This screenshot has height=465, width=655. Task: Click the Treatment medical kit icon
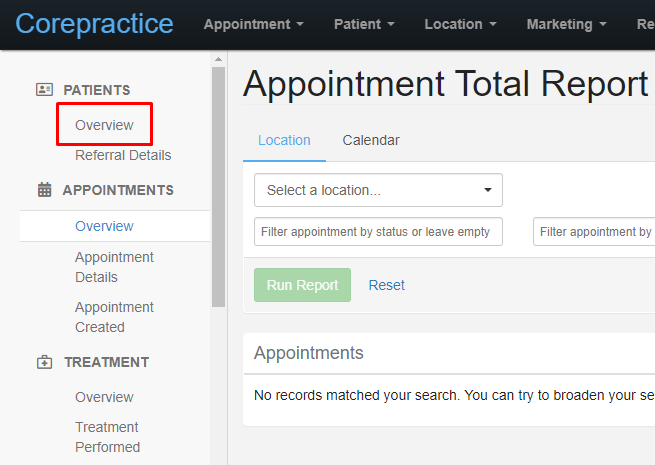pyautogui.click(x=44, y=362)
